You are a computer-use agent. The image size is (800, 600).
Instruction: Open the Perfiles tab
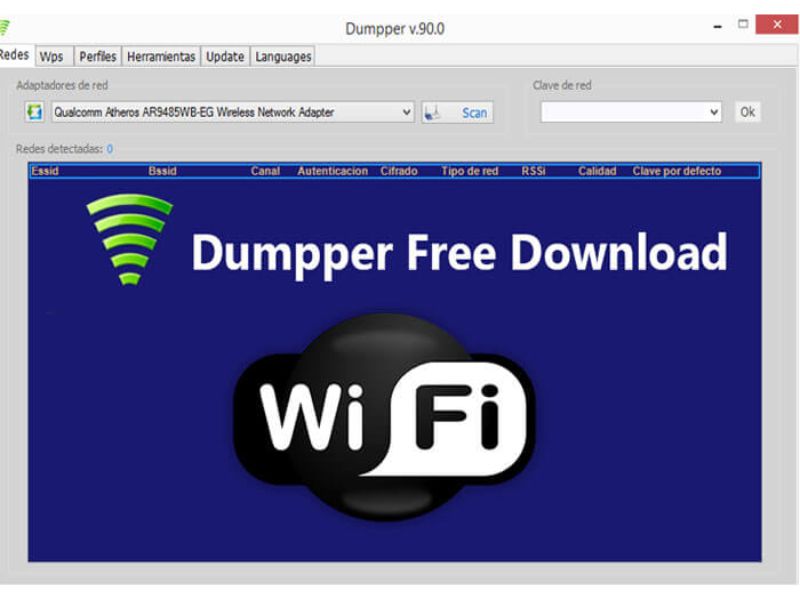(x=97, y=57)
